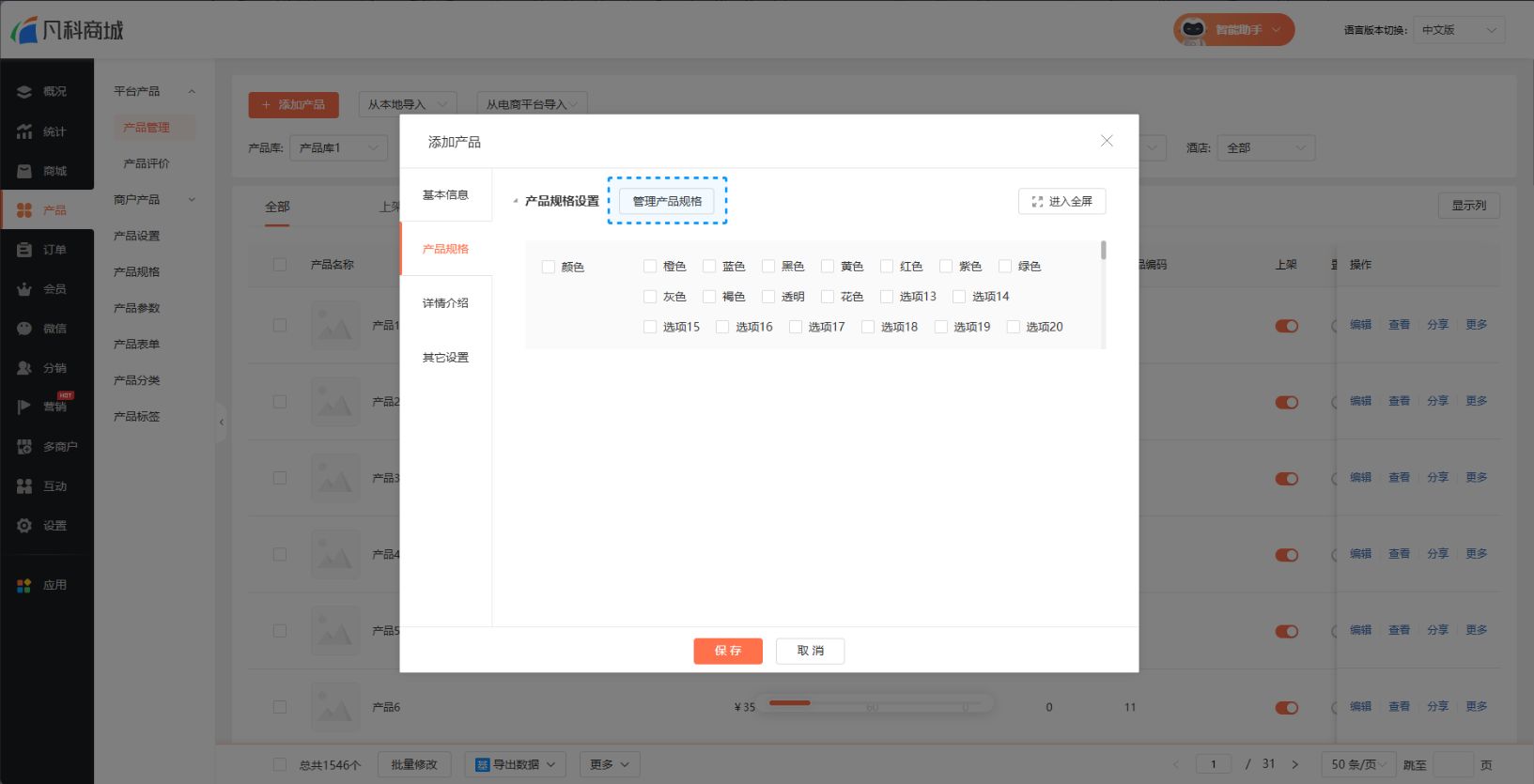Check the 蓝色 color option
The image size is (1534, 784).
(x=709, y=266)
